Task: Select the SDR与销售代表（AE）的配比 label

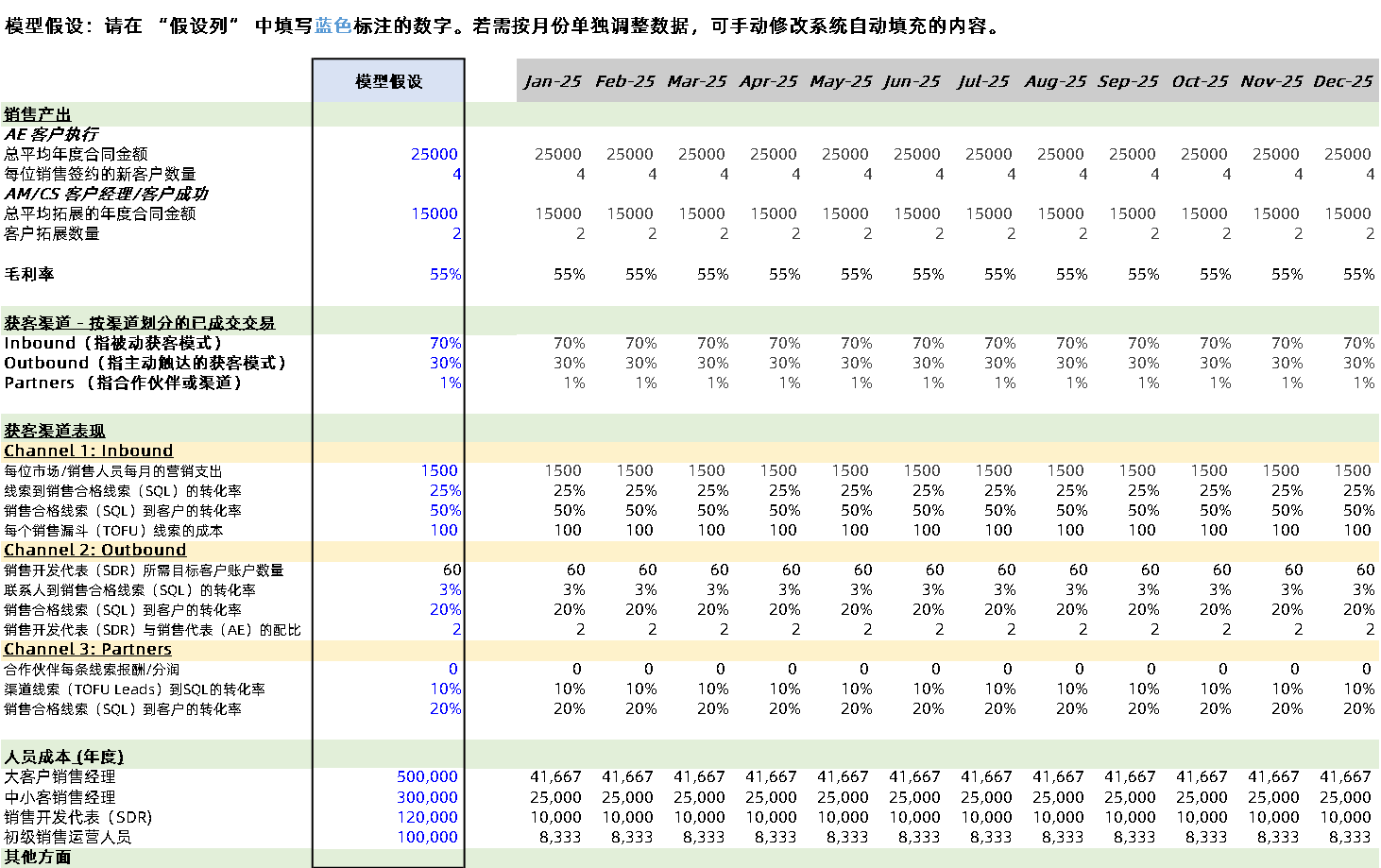Action: tap(152, 629)
